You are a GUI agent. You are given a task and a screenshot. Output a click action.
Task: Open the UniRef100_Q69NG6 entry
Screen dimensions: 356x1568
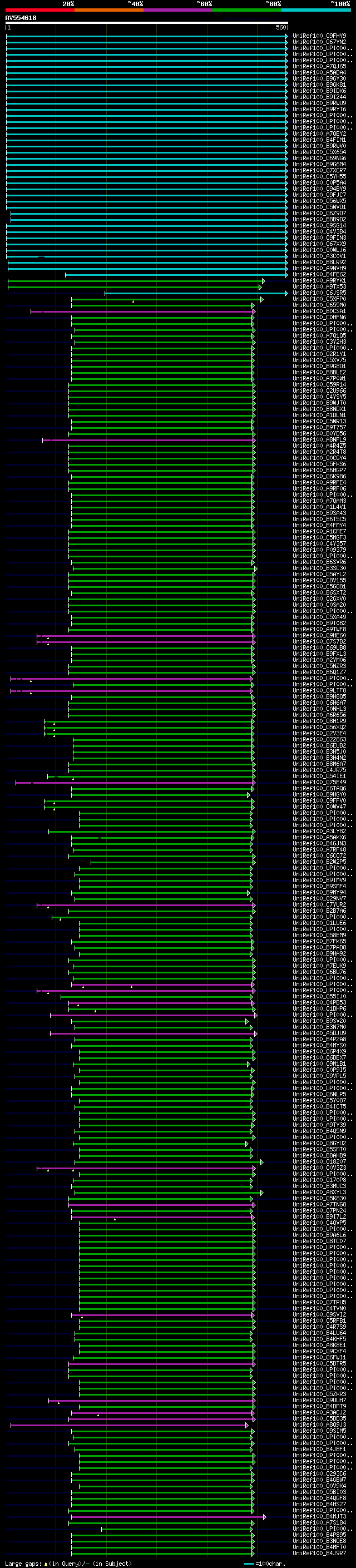point(319,159)
